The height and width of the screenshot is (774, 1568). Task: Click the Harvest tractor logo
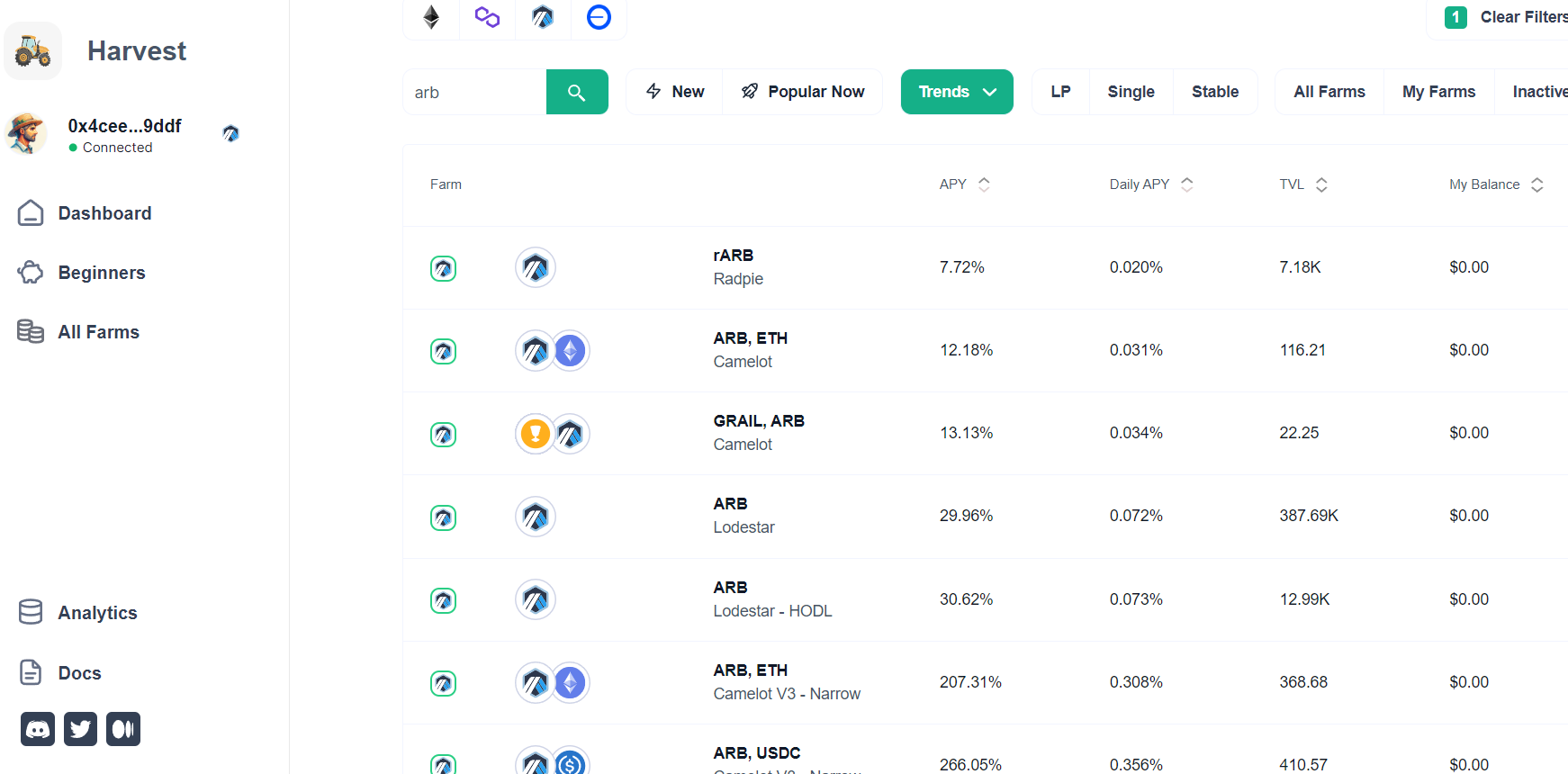33,51
